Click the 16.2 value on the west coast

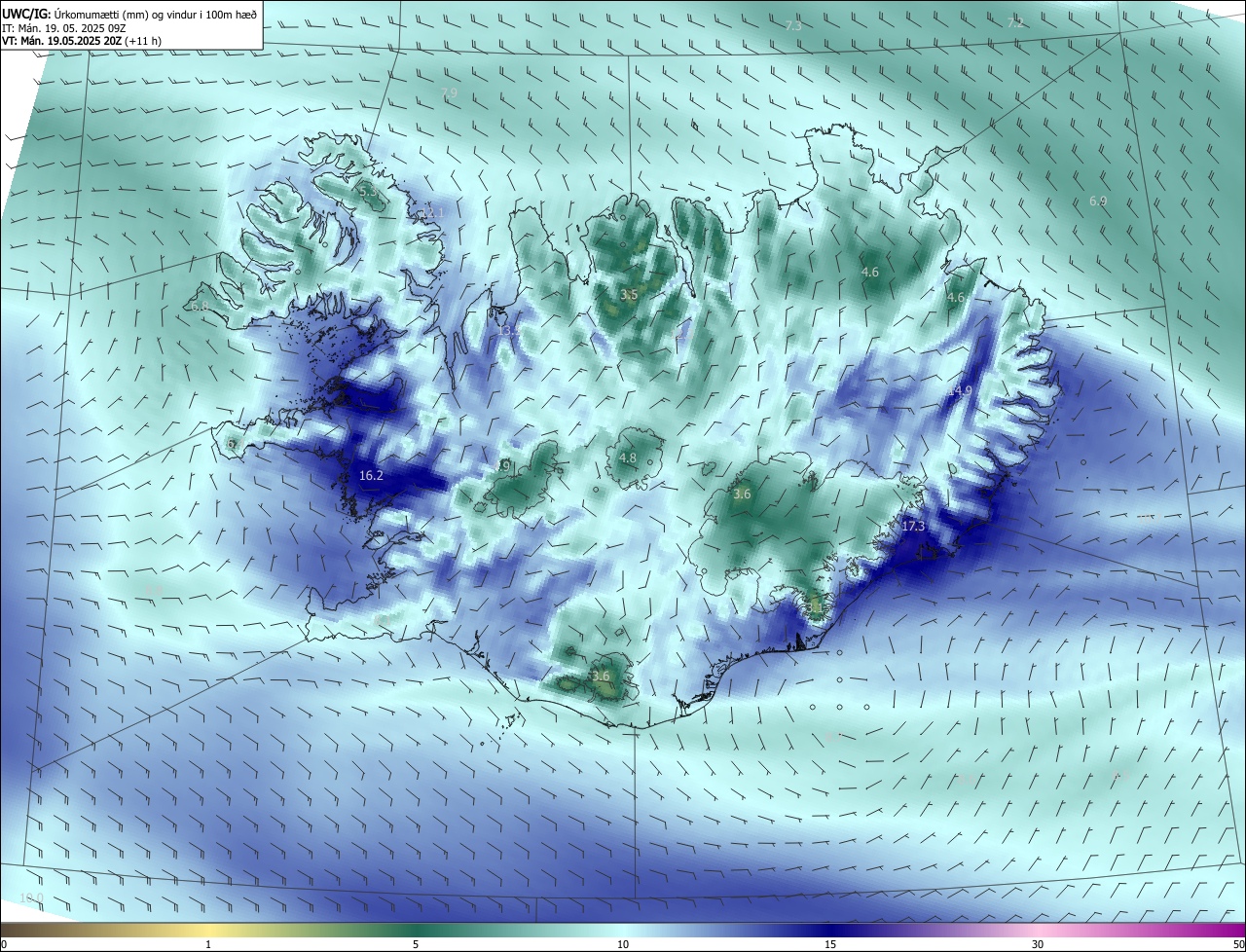pyautogui.click(x=371, y=476)
